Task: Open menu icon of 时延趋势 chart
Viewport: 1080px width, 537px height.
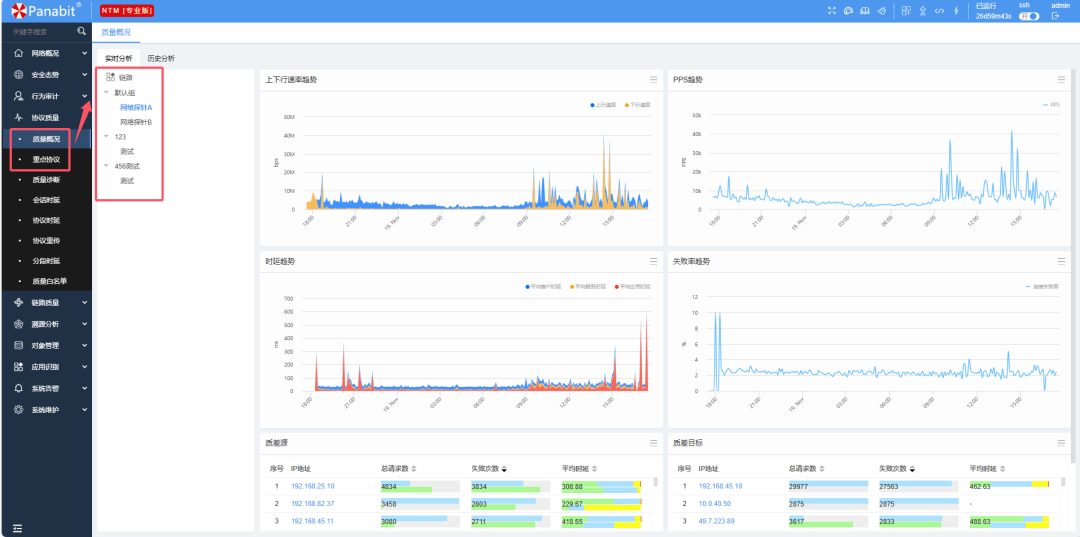Action: 653,261
